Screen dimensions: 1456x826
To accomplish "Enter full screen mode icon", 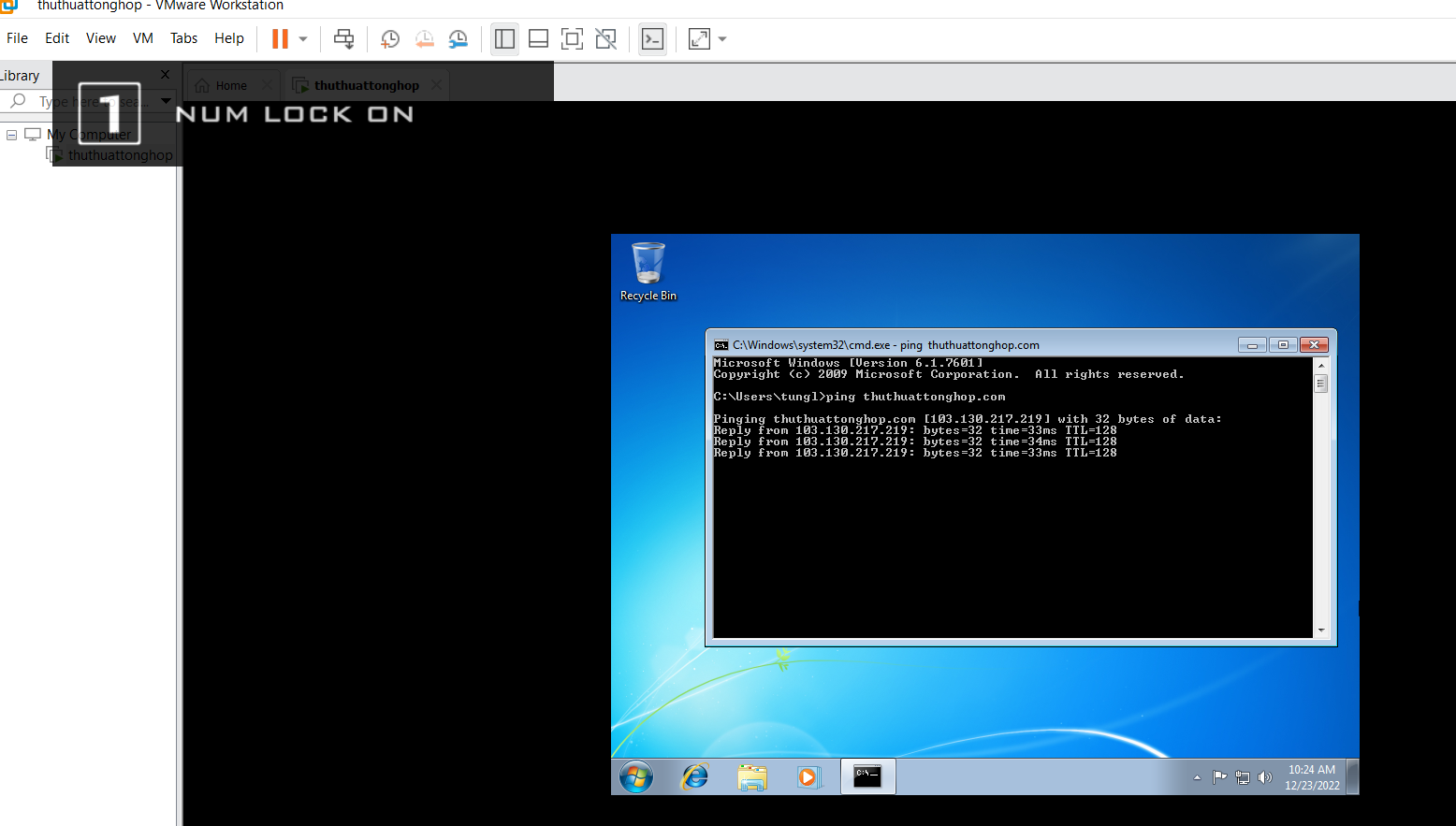I will [572, 38].
